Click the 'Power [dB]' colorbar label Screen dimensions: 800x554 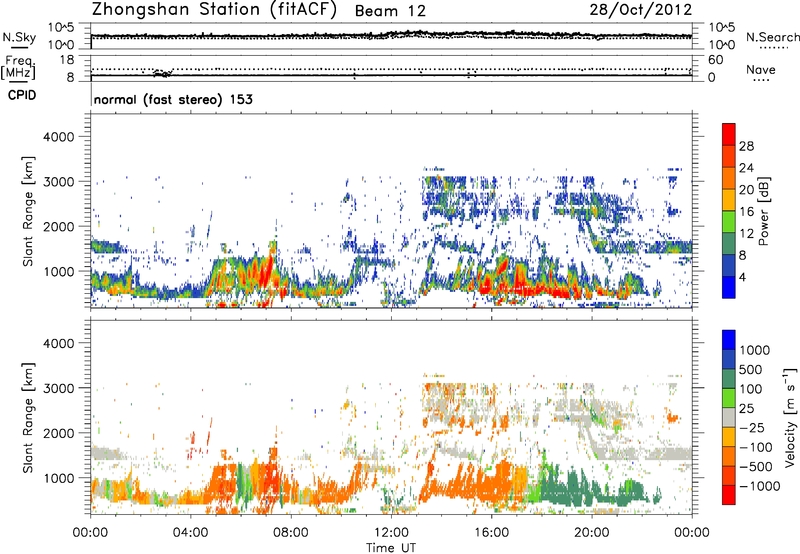(x=763, y=211)
